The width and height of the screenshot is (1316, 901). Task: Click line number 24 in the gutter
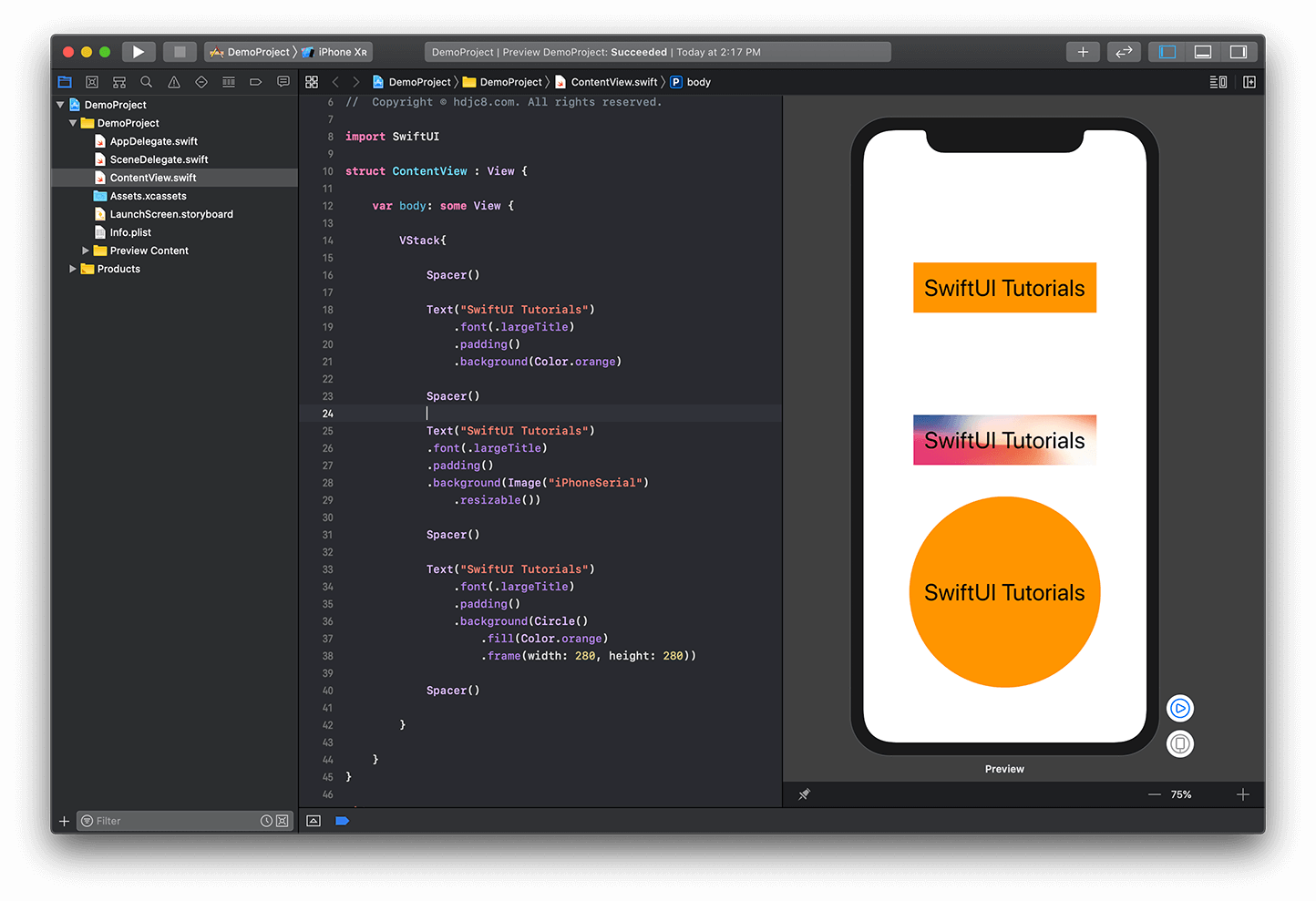327,414
